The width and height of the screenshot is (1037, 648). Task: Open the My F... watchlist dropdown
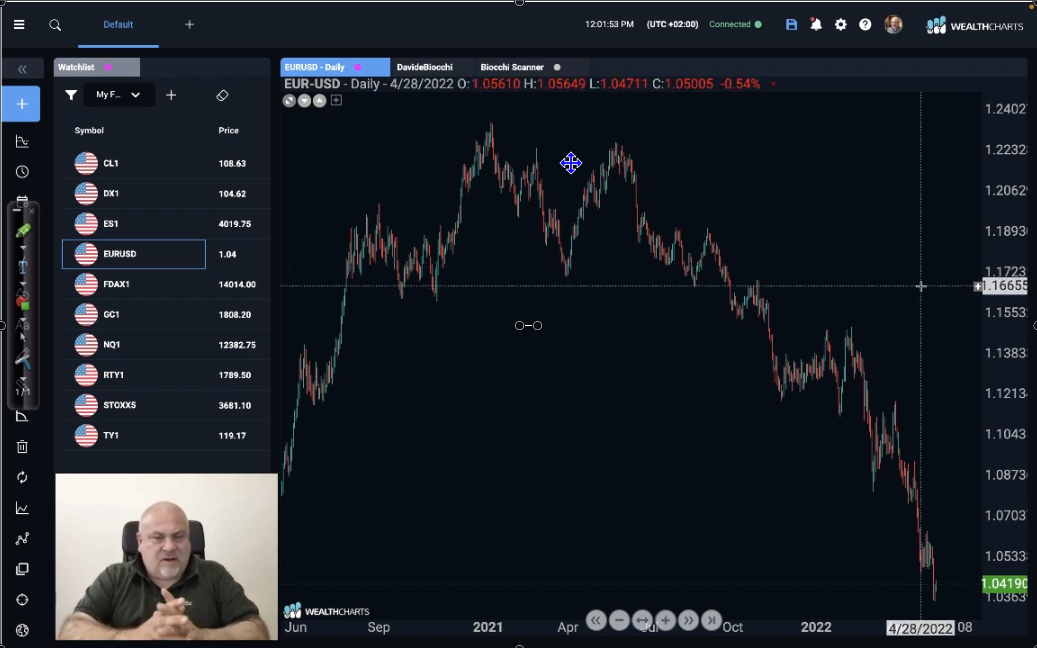point(118,95)
